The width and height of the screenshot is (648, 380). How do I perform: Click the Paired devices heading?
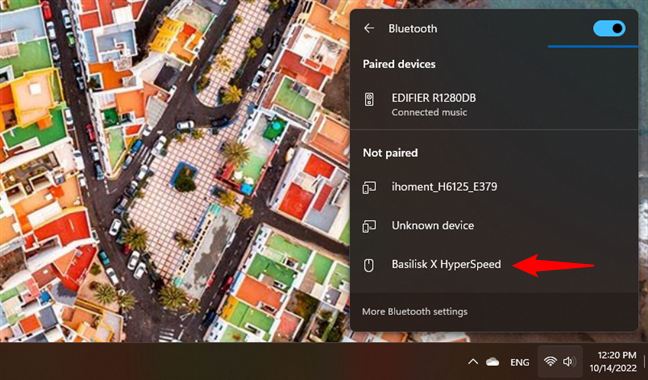click(x=399, y=64)
